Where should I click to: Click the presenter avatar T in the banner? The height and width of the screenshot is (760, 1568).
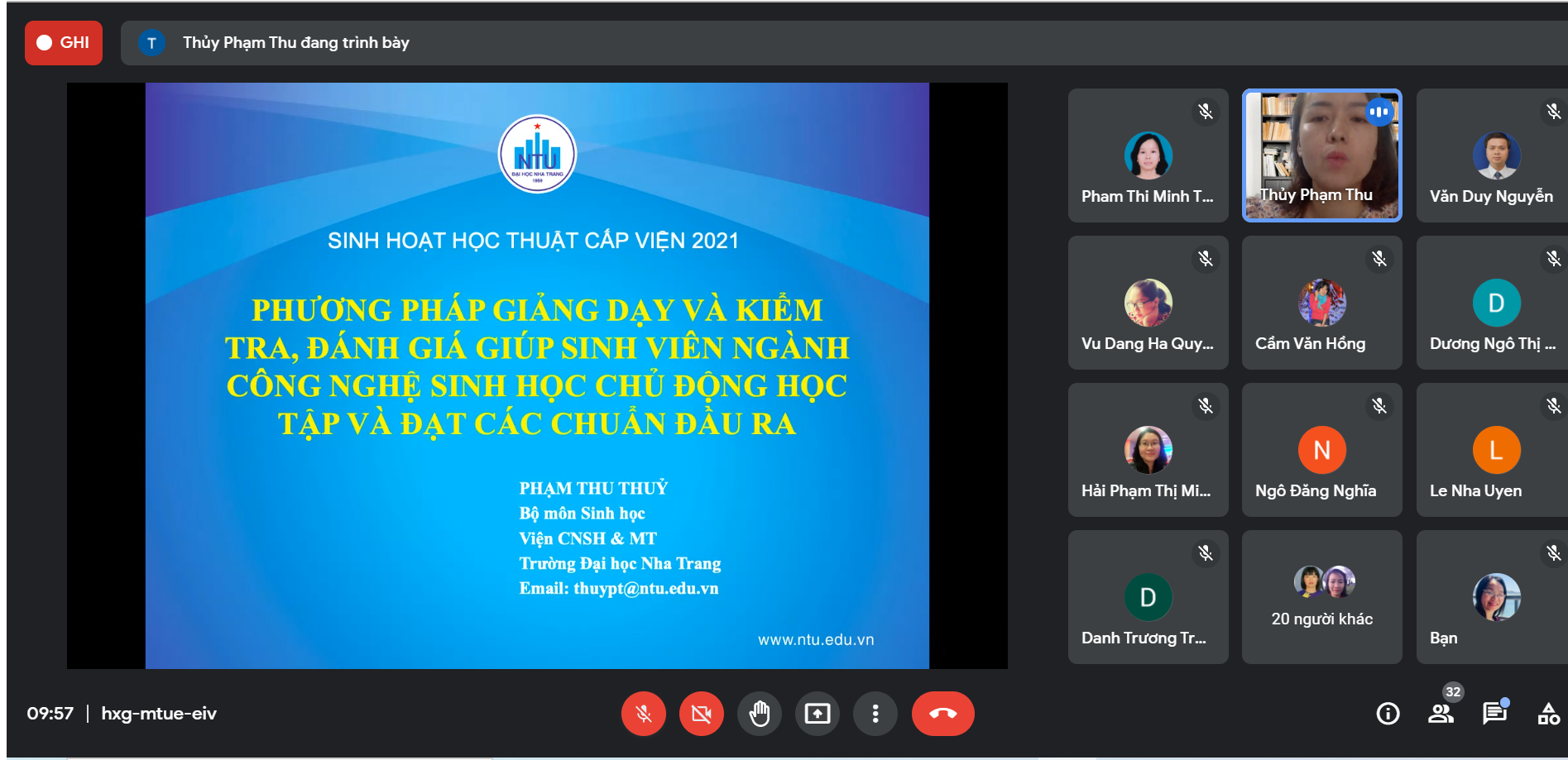151,43
